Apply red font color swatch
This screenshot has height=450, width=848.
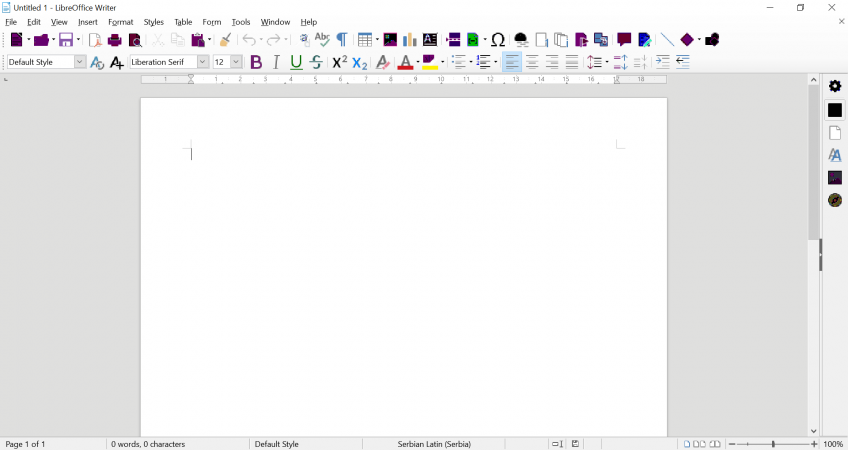(405, 62)
